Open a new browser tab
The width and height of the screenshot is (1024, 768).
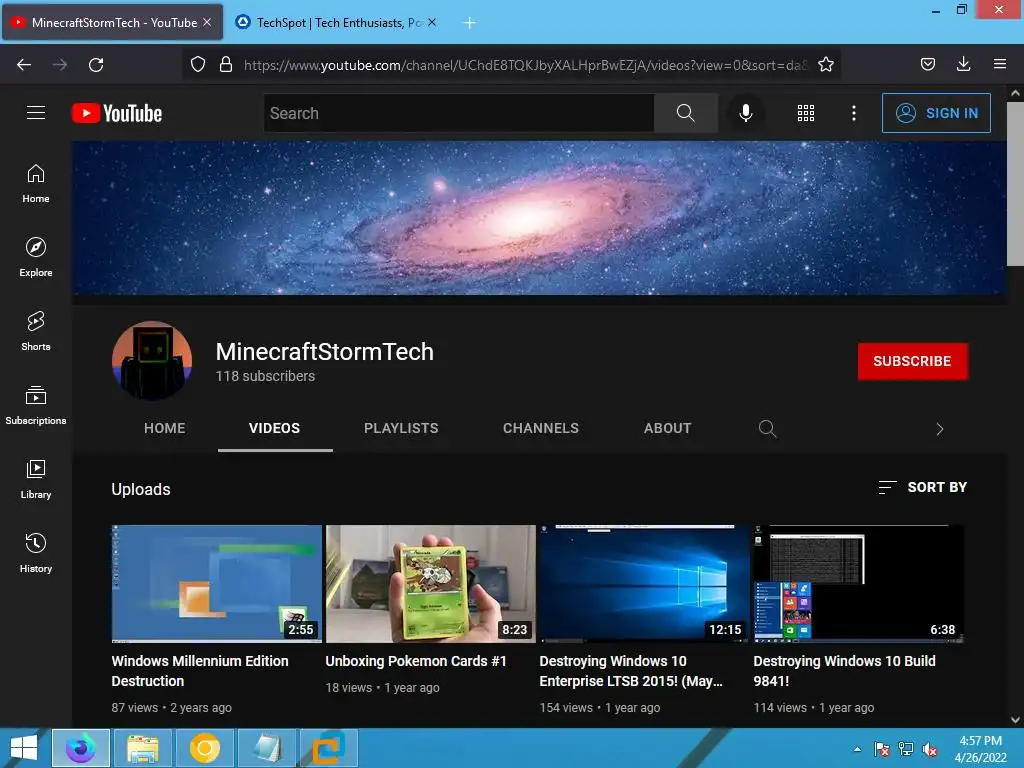click(469, 23)
